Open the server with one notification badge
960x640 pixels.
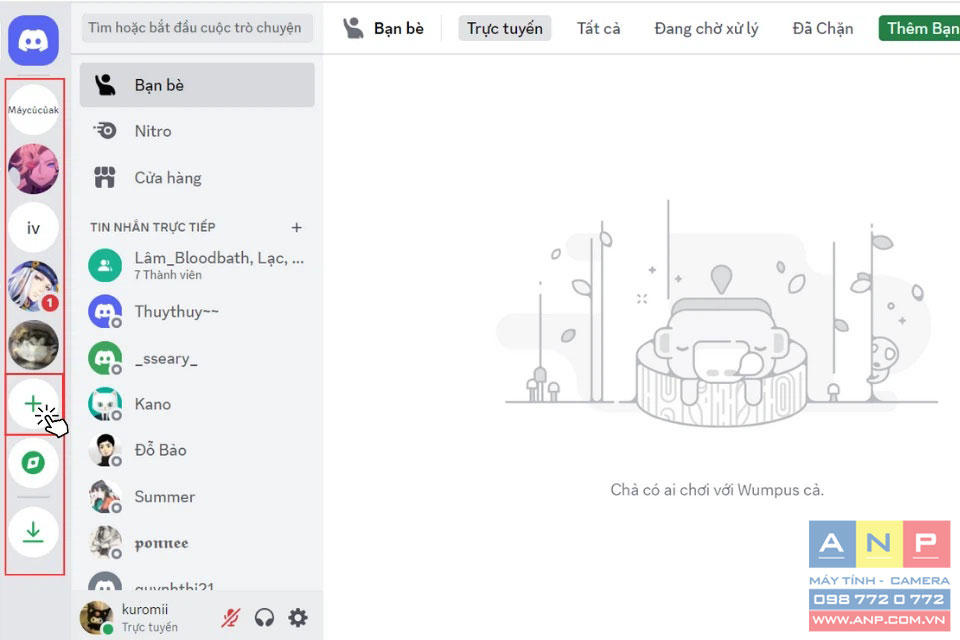[x=33, y=286]
